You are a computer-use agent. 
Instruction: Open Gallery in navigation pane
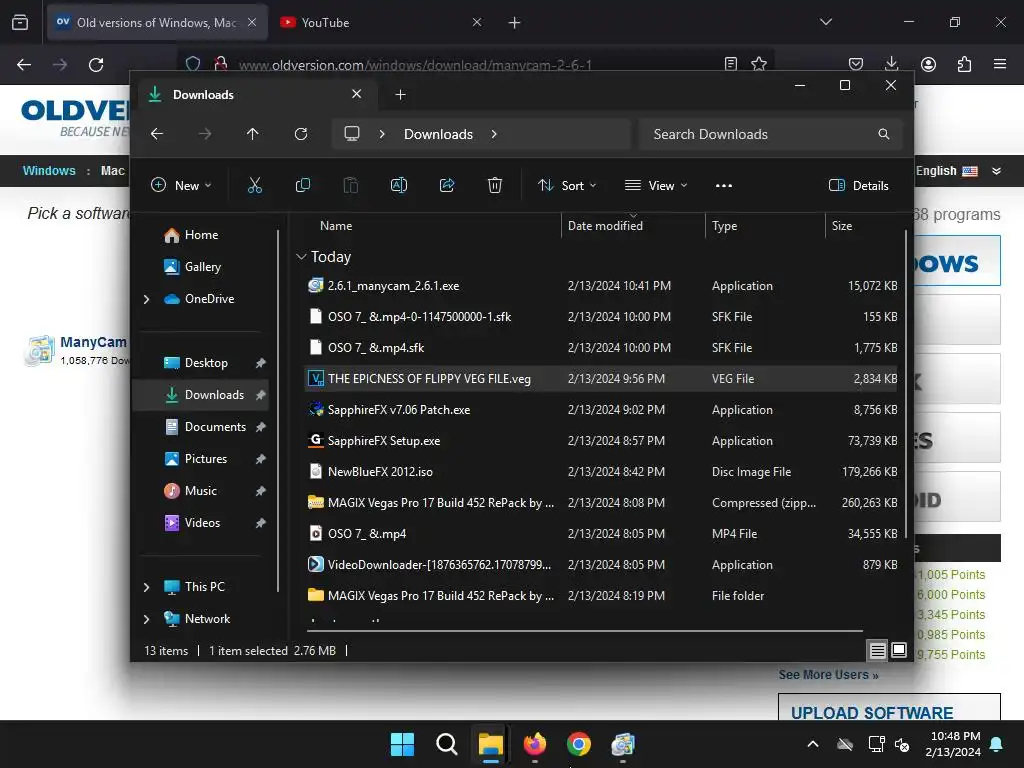203,267
